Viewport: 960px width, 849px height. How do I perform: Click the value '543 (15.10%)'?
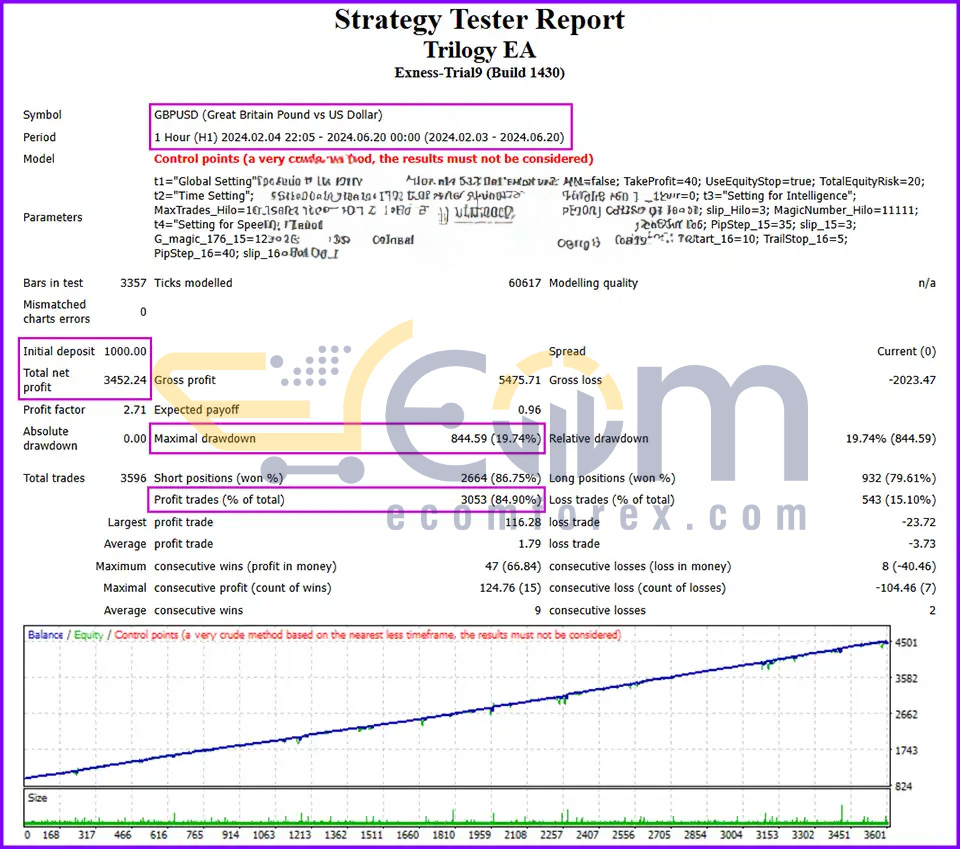pyautogui.click(x=899, y=500)
